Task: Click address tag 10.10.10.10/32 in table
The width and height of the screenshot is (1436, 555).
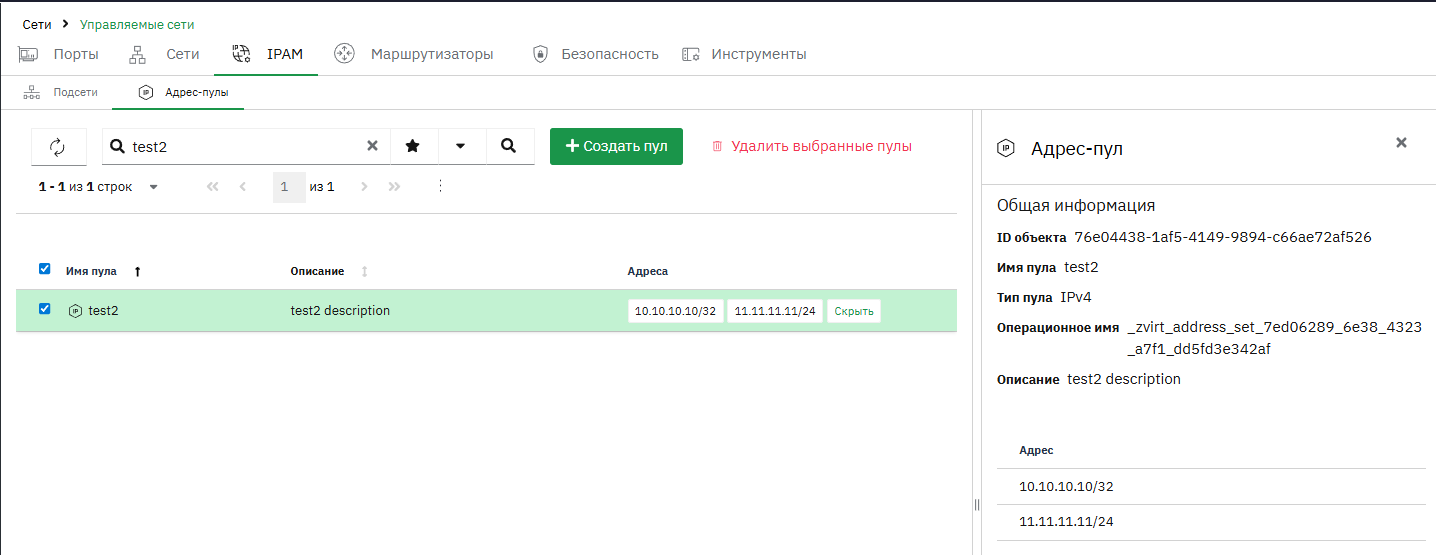Action: pyautogui.click(x=676, y=311)
